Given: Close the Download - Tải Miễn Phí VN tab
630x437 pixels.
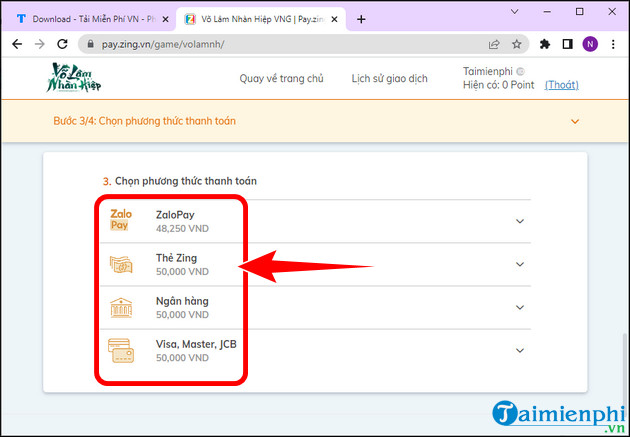Looking at the screenshot, I should tap(165, 19).
